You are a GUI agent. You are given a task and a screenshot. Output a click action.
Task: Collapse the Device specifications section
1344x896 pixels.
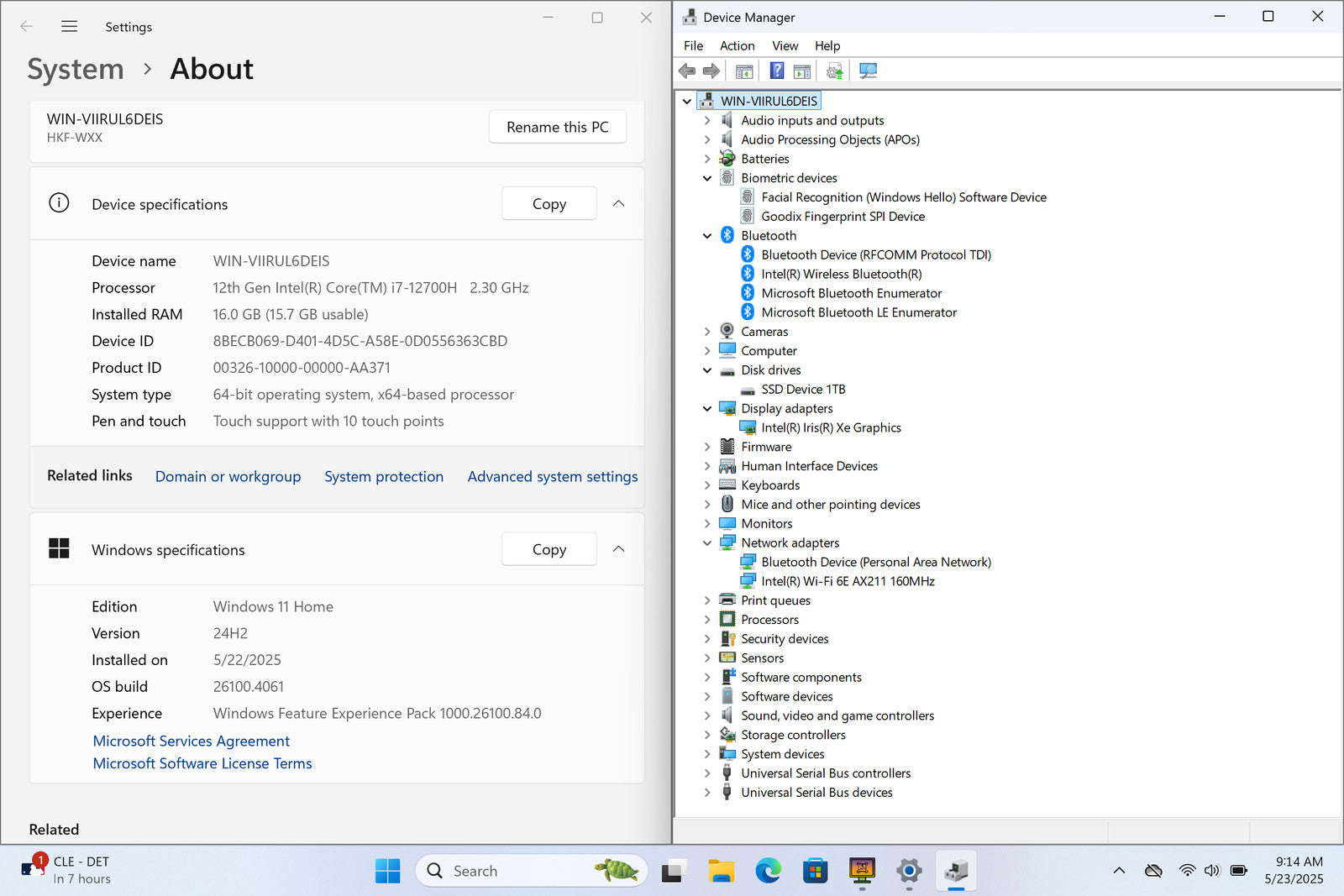point(618,204)
